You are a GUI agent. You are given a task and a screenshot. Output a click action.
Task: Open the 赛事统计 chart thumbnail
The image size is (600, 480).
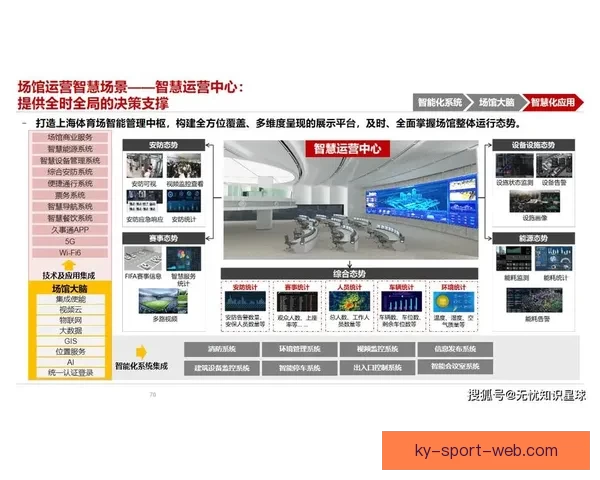[297, 301]
